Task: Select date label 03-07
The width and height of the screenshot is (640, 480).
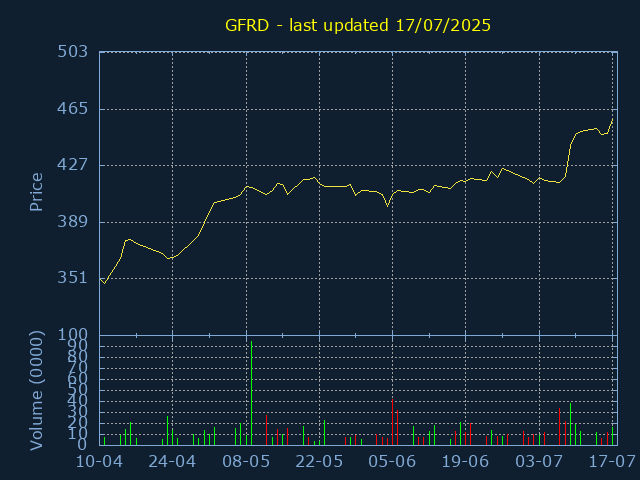Action: 539,462
